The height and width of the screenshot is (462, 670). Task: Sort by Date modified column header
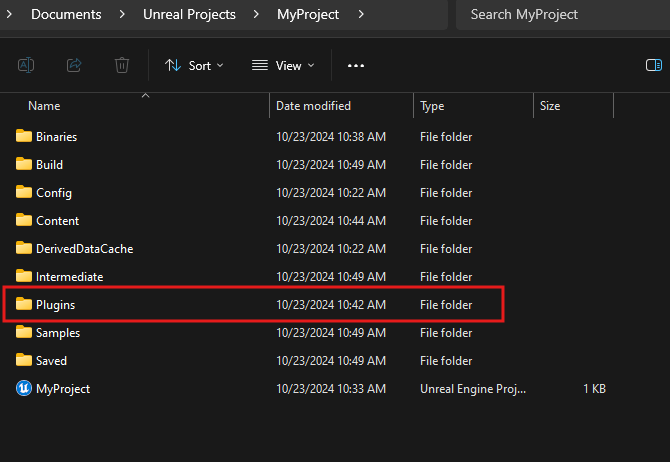pos(313,106)
